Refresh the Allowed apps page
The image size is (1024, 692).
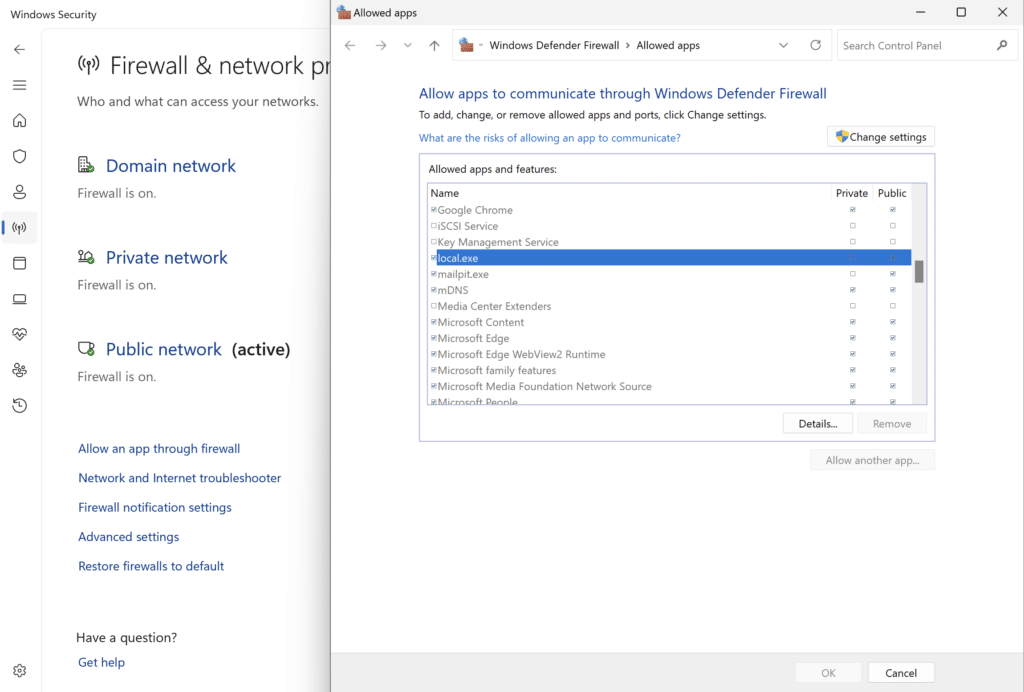pyautogui.click(x=815, y=45)
